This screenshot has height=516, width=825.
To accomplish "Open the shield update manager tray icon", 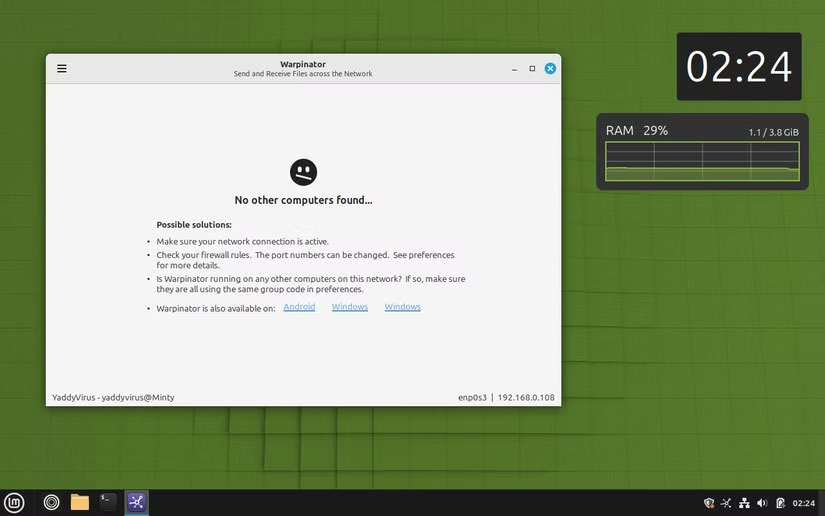I will [709, 503].
